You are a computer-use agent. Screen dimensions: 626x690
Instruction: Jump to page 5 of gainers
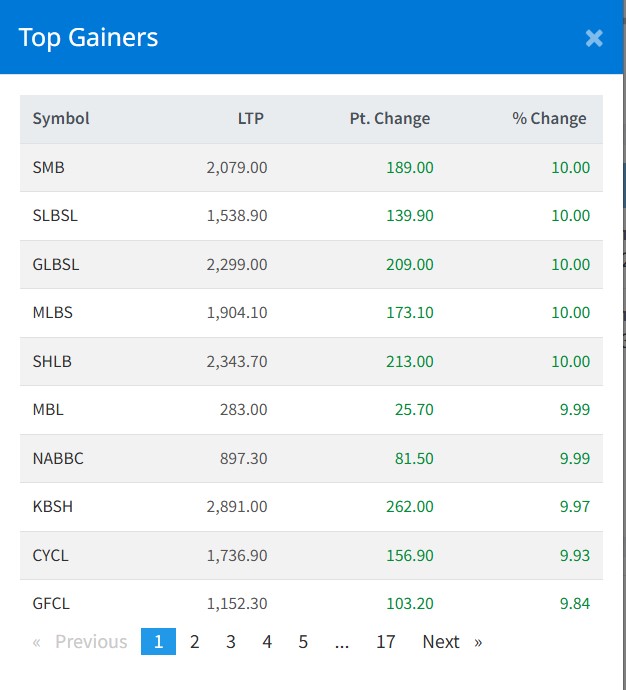coord(303,642)
